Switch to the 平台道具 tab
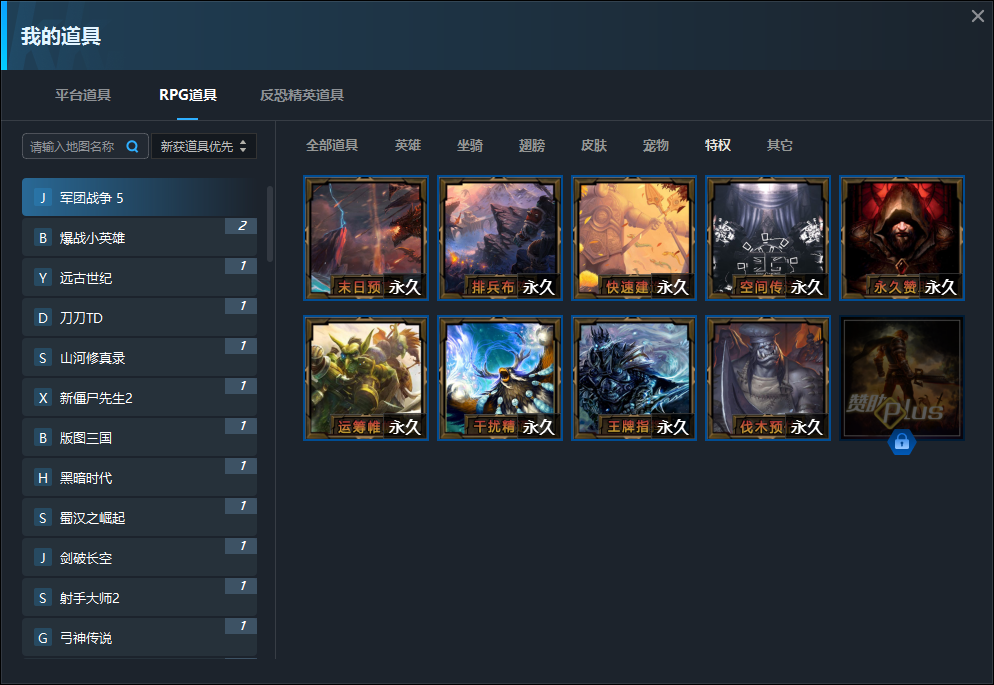 83,95
